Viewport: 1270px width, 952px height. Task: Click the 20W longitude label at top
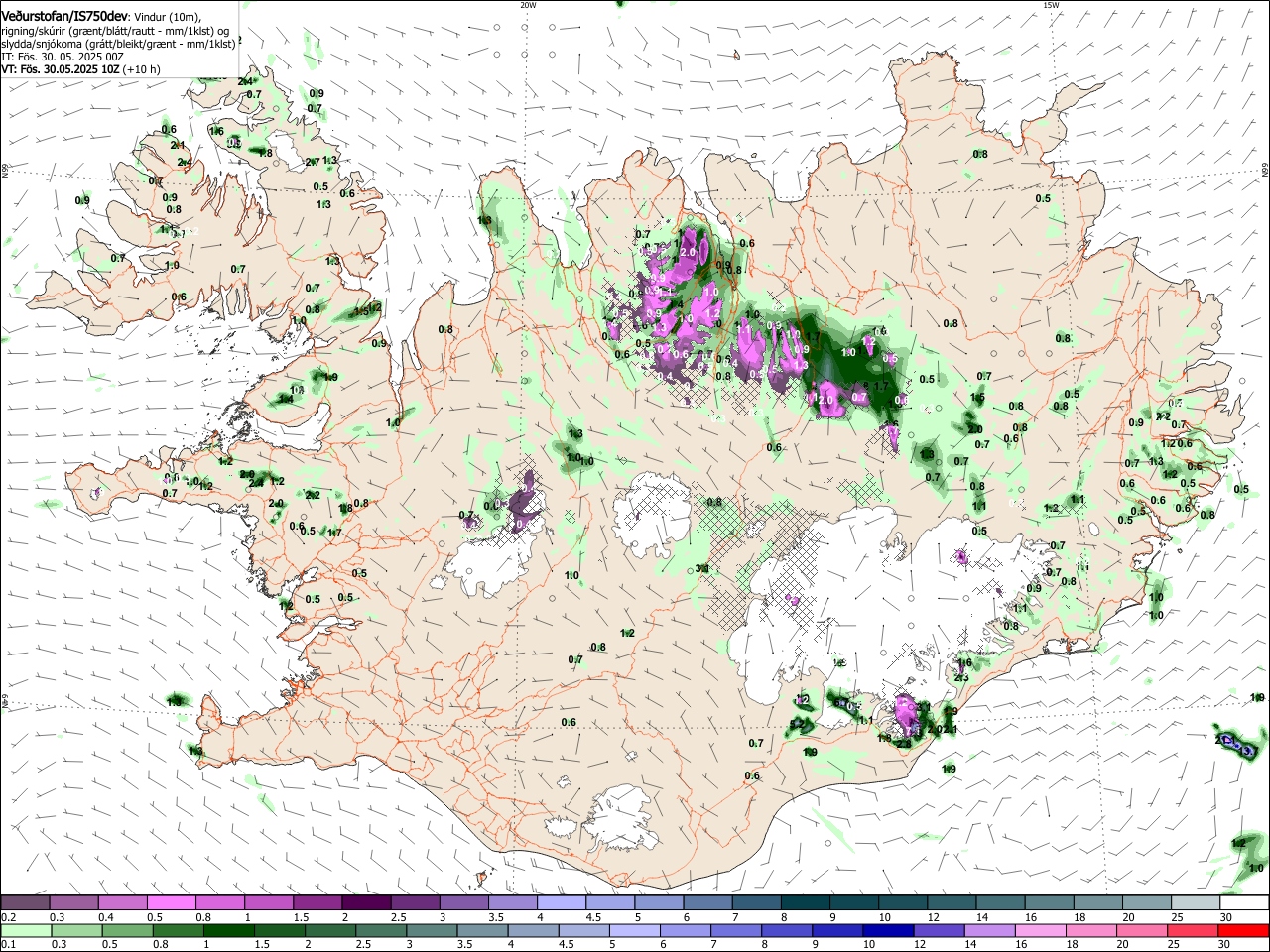tap(528, 4)
